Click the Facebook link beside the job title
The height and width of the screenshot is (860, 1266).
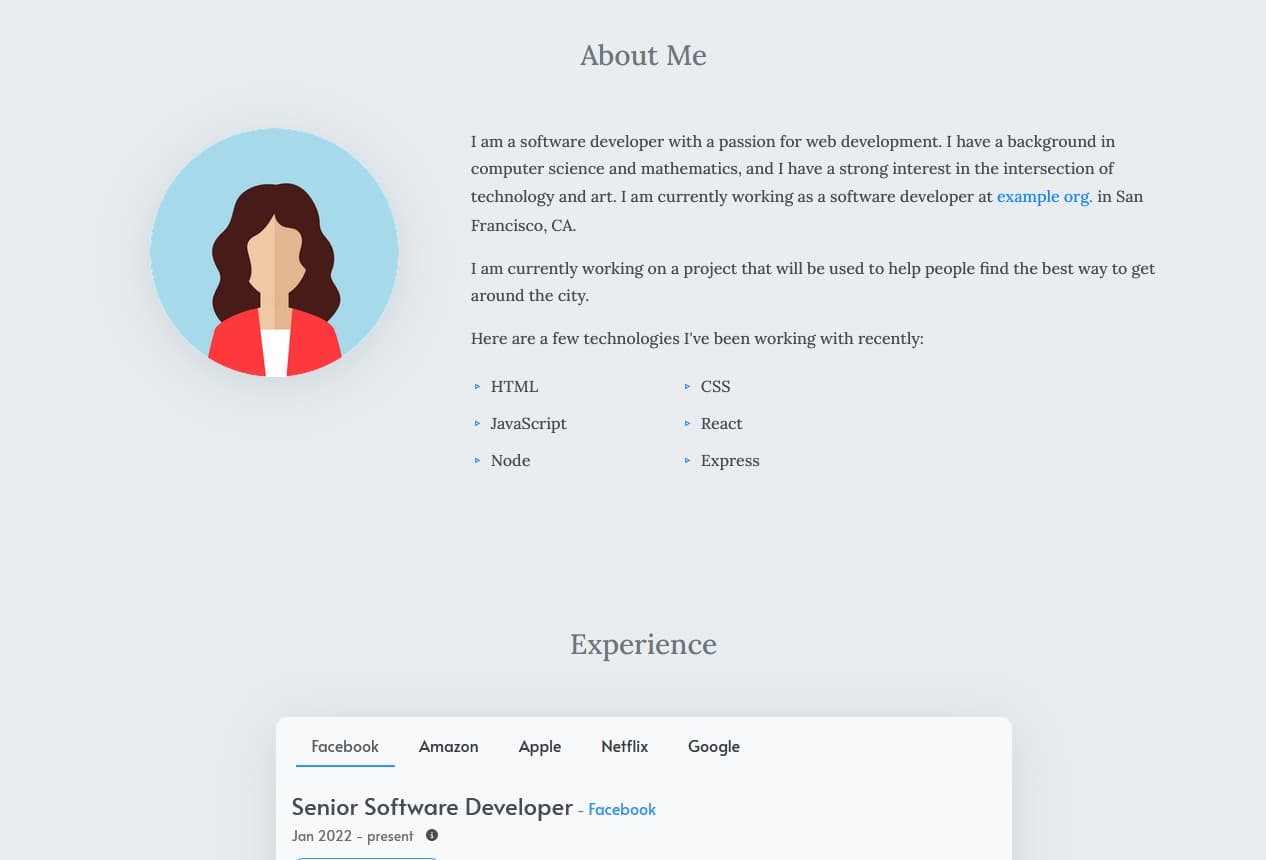pos(622,809)
